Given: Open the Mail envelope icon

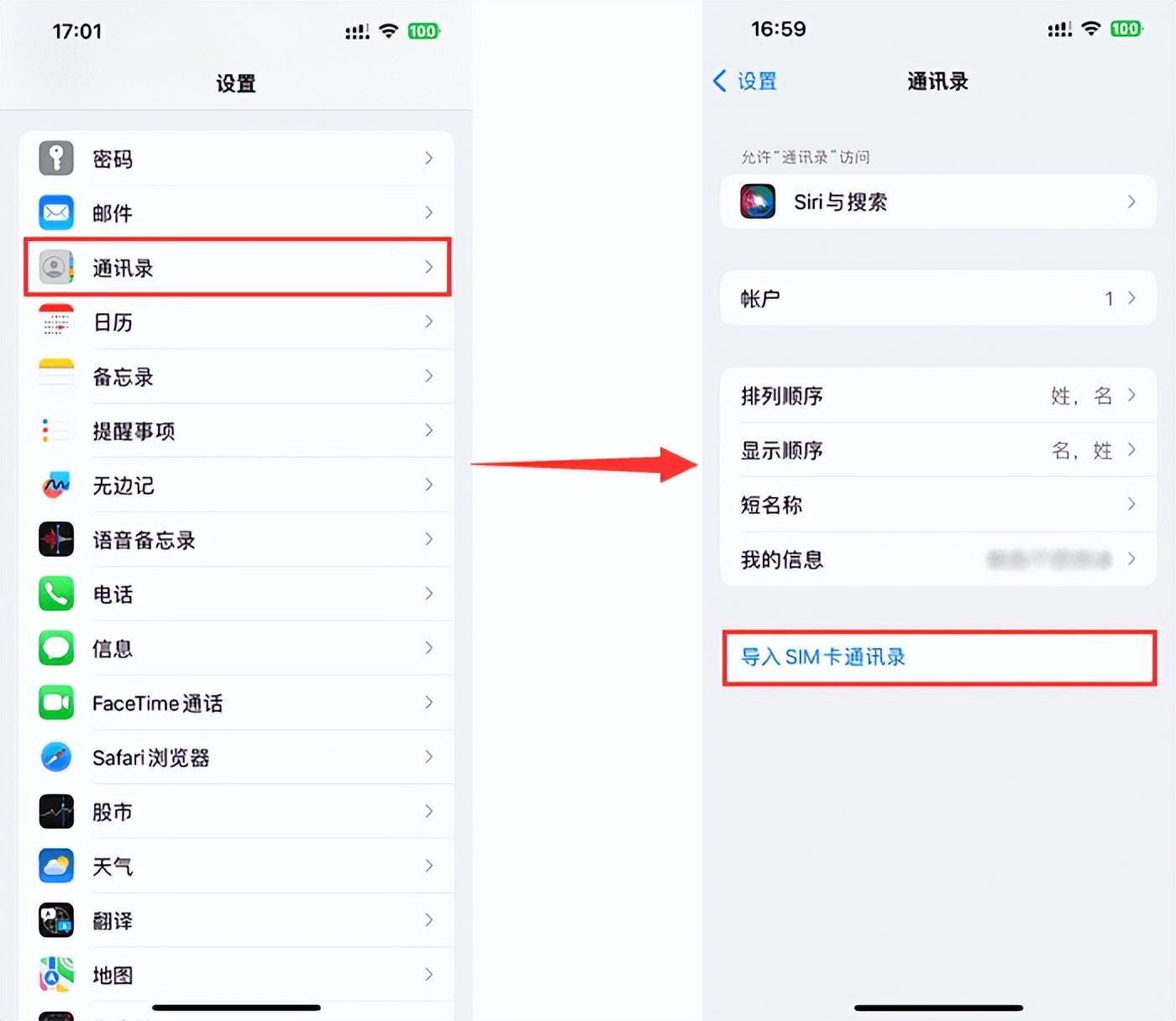Looking at the screenshot, I should point(56,212).
